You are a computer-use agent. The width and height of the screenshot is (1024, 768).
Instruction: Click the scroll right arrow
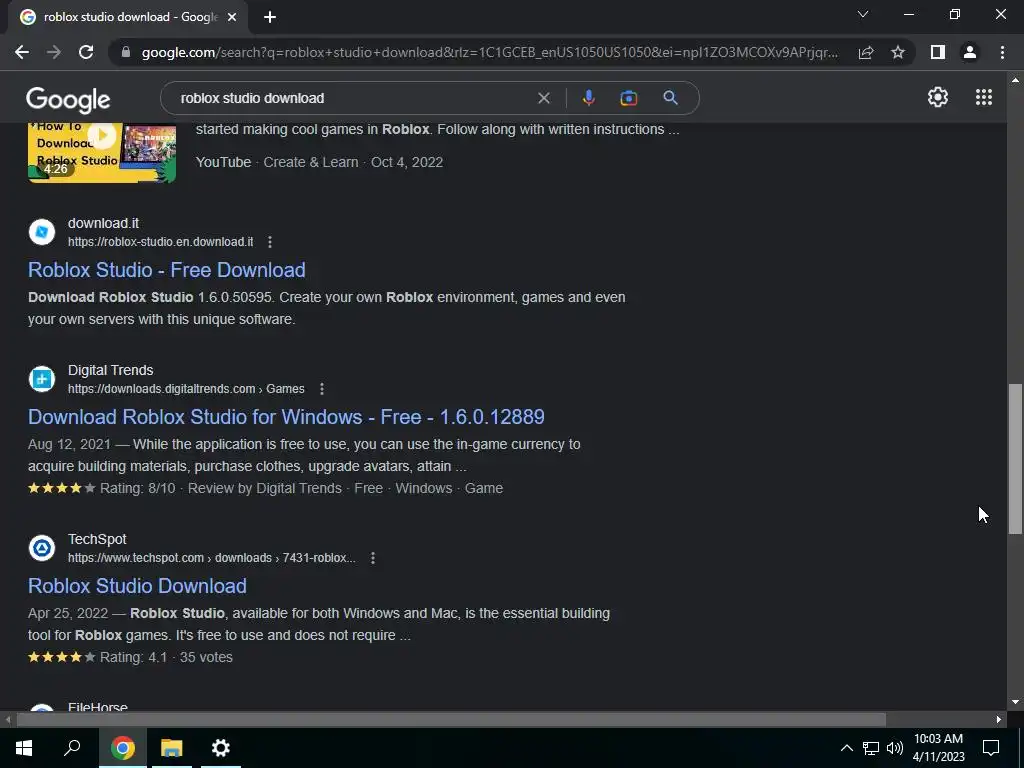999,720
